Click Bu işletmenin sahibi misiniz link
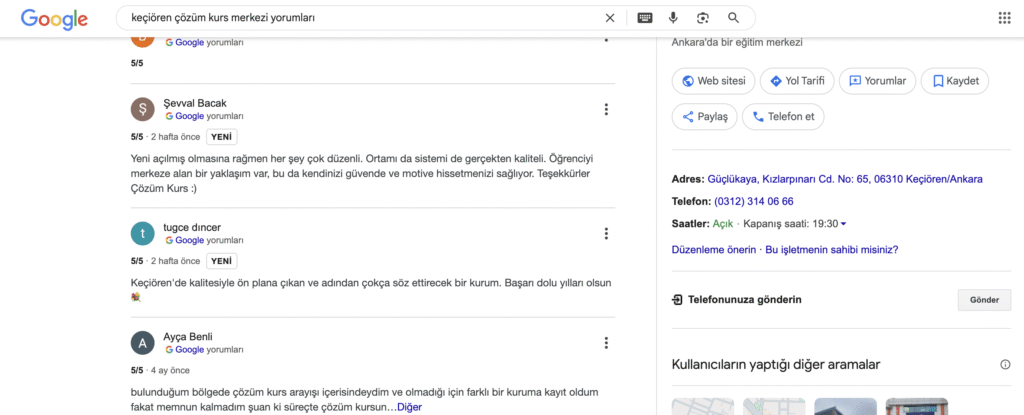1024x415 pixels. pyautogui.click(x=831, y=250)
